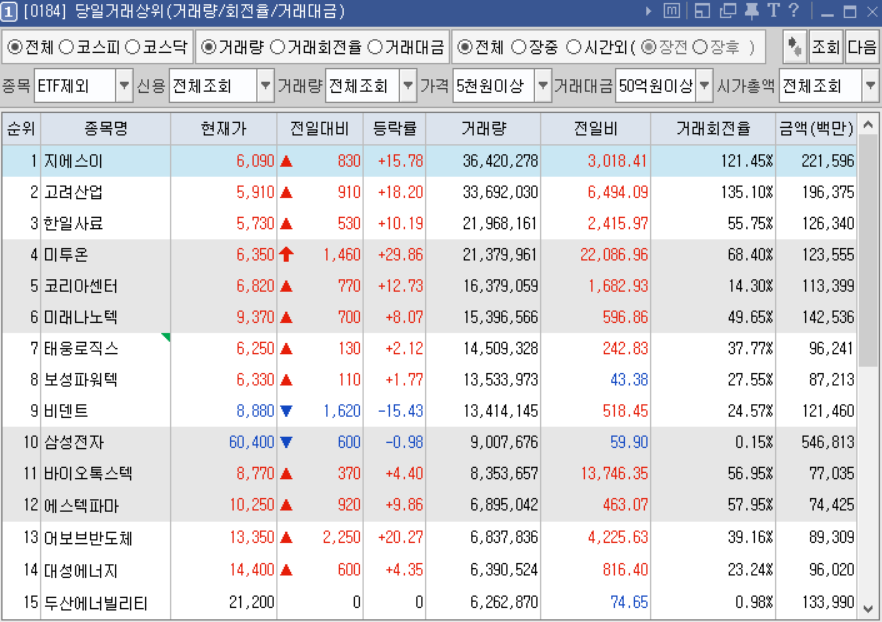This screenshot has height=622, width=882.
Task: Open help with question mark icon
Action: [x=794, y=11]
